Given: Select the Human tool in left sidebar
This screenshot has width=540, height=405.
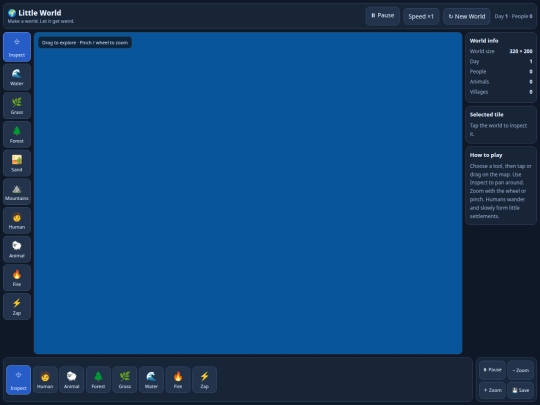Looking at the screenshot, I should [x=17, y=220].
